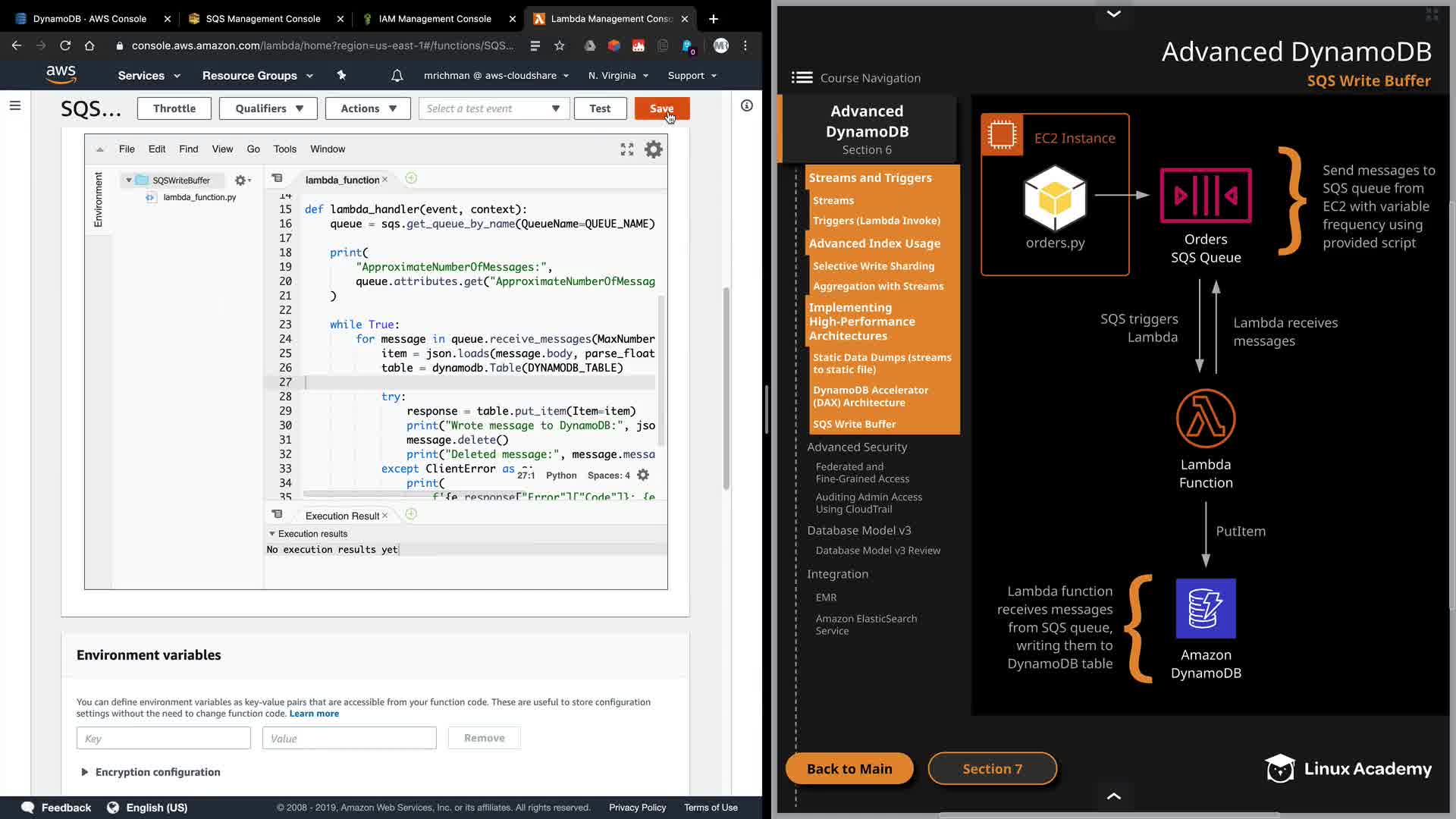
Task: Switch to the SQS Management Console tab
Action: pos(262,19)
